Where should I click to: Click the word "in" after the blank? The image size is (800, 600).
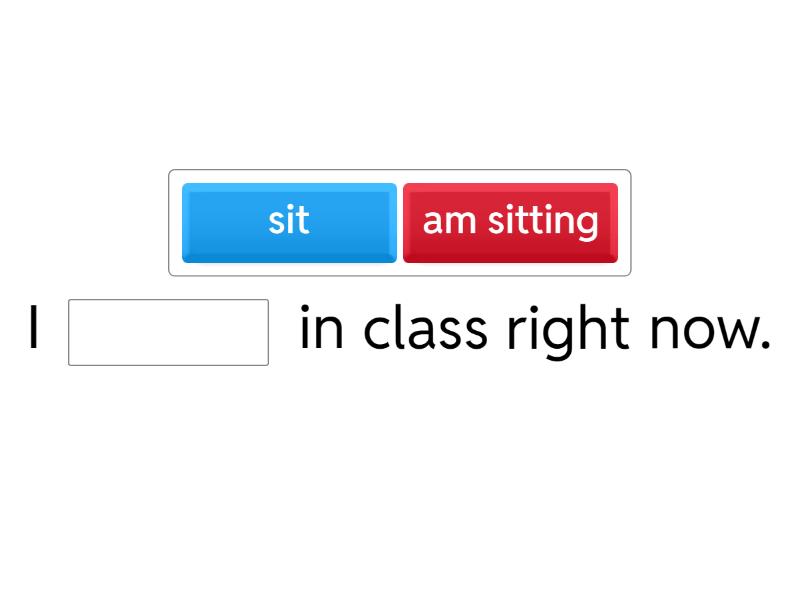point(320,330)
